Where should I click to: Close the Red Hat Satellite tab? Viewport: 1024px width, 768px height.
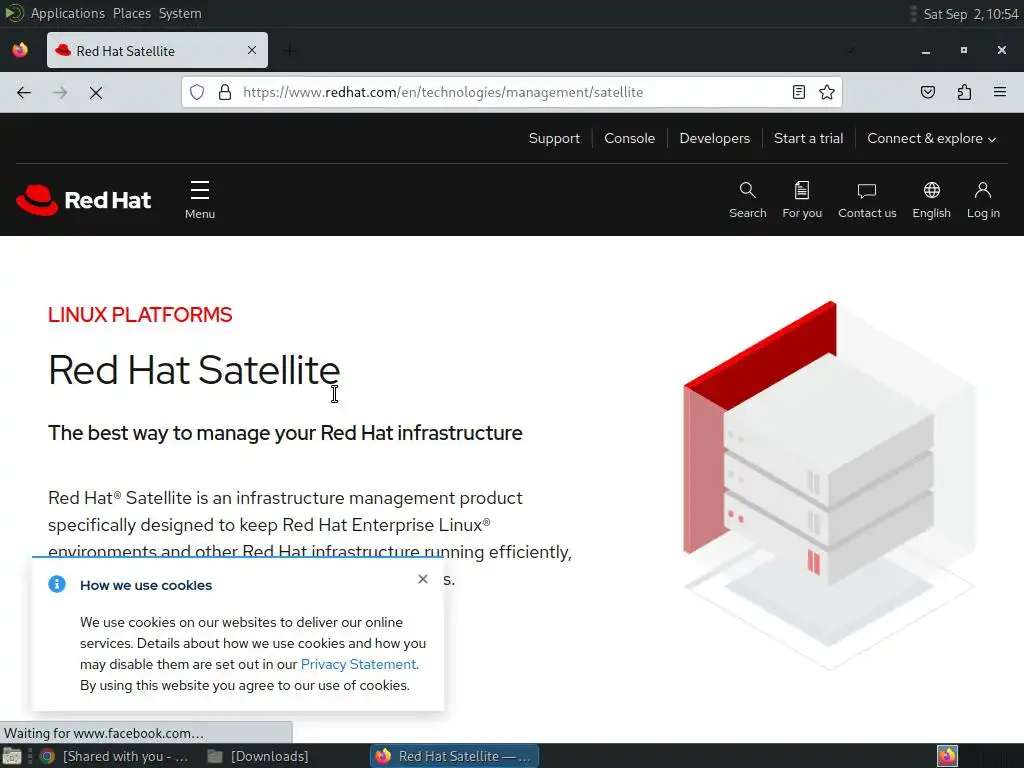(252, 50)
